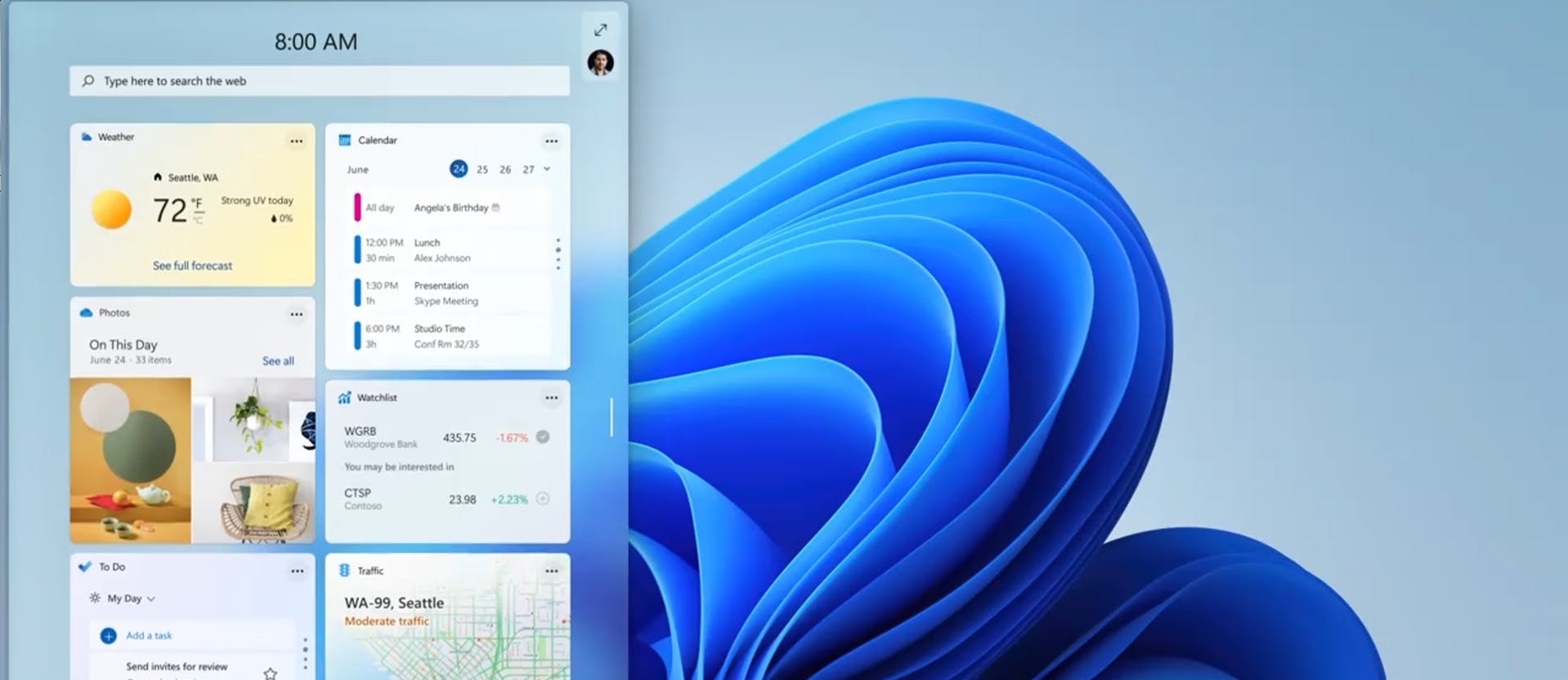Expand the My Day list dropdown
This screenshot has height=680, width=1568.
150,599
